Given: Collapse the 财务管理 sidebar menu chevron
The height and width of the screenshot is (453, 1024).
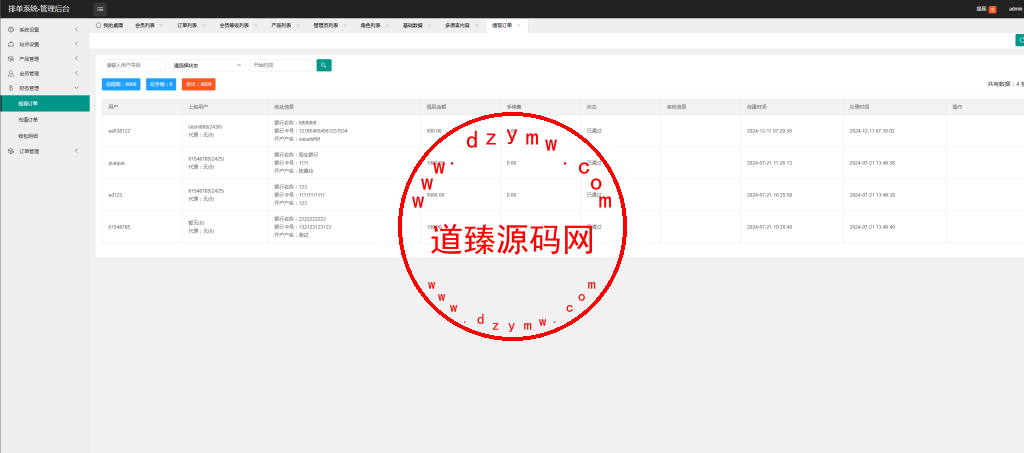Looking at the screenshot, I should 76,87.
